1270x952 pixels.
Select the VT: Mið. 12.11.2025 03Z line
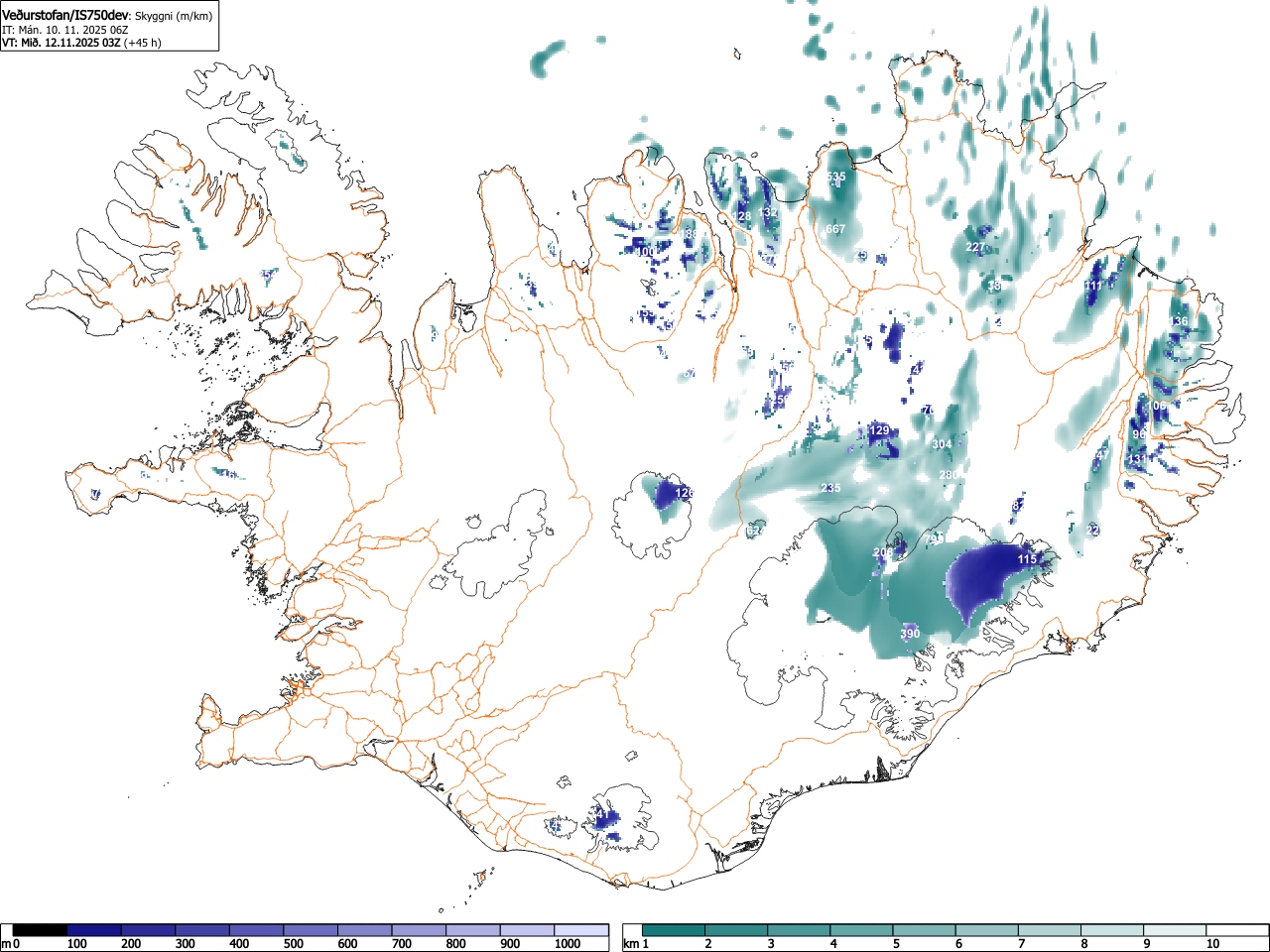(x=60, y=43)
